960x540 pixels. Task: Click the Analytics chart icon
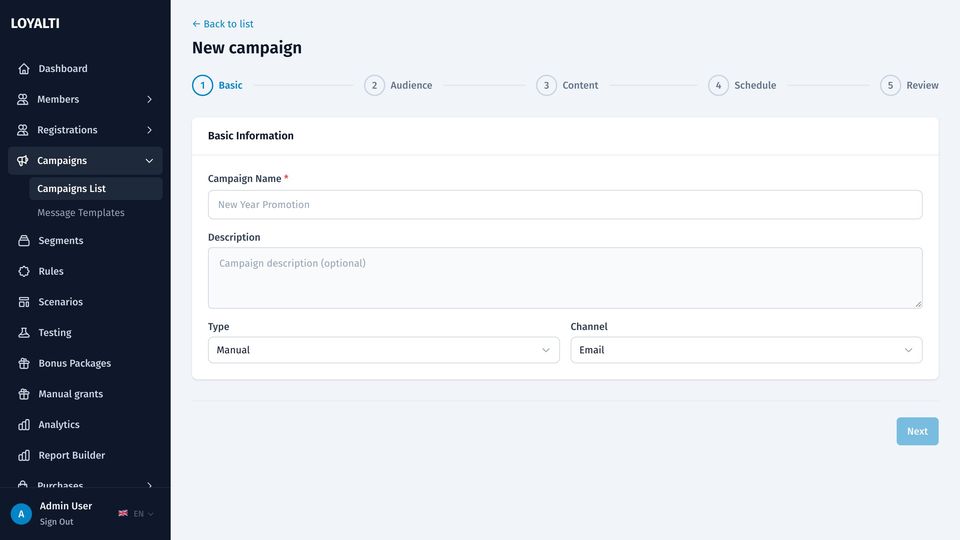[24, 424]
